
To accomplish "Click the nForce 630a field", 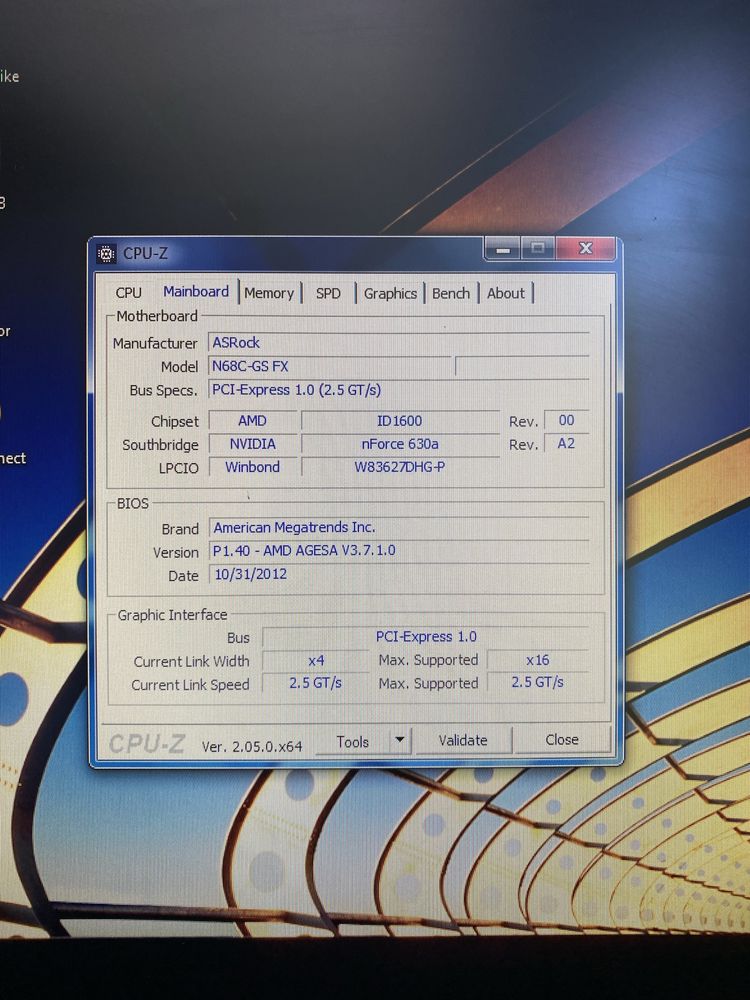I will coord(400,444).
